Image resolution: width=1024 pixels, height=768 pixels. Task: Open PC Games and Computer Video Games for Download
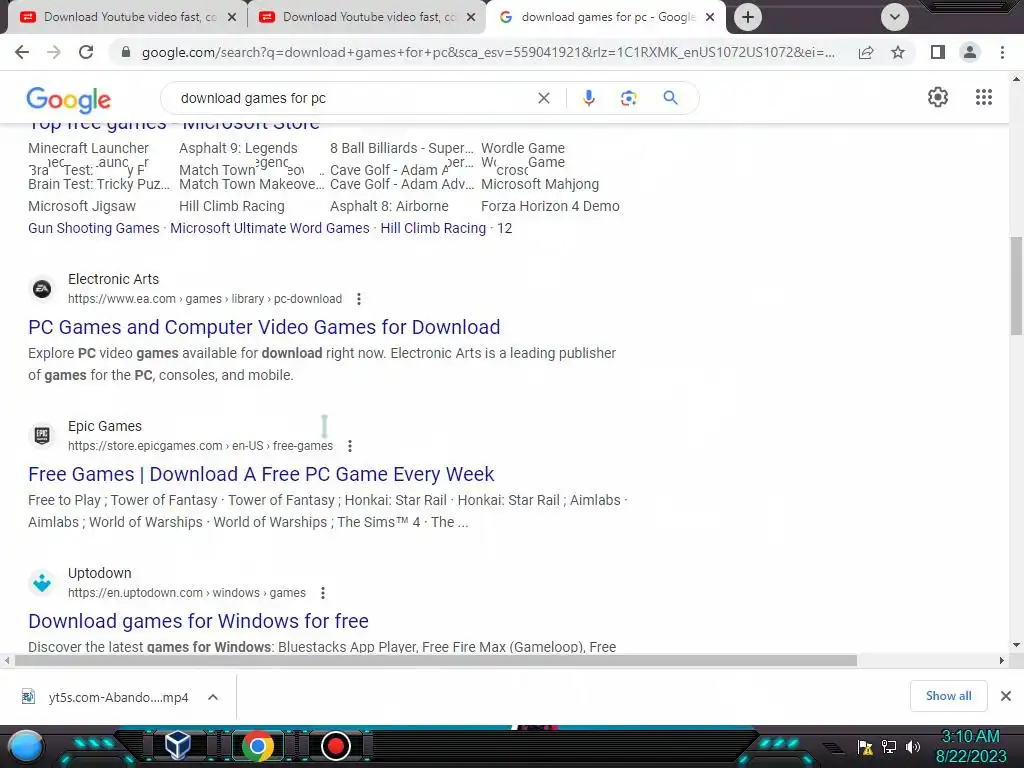264,327
